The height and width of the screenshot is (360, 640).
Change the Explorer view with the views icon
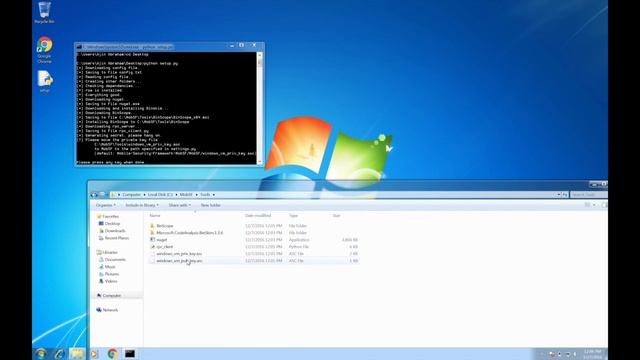[587, 205]
